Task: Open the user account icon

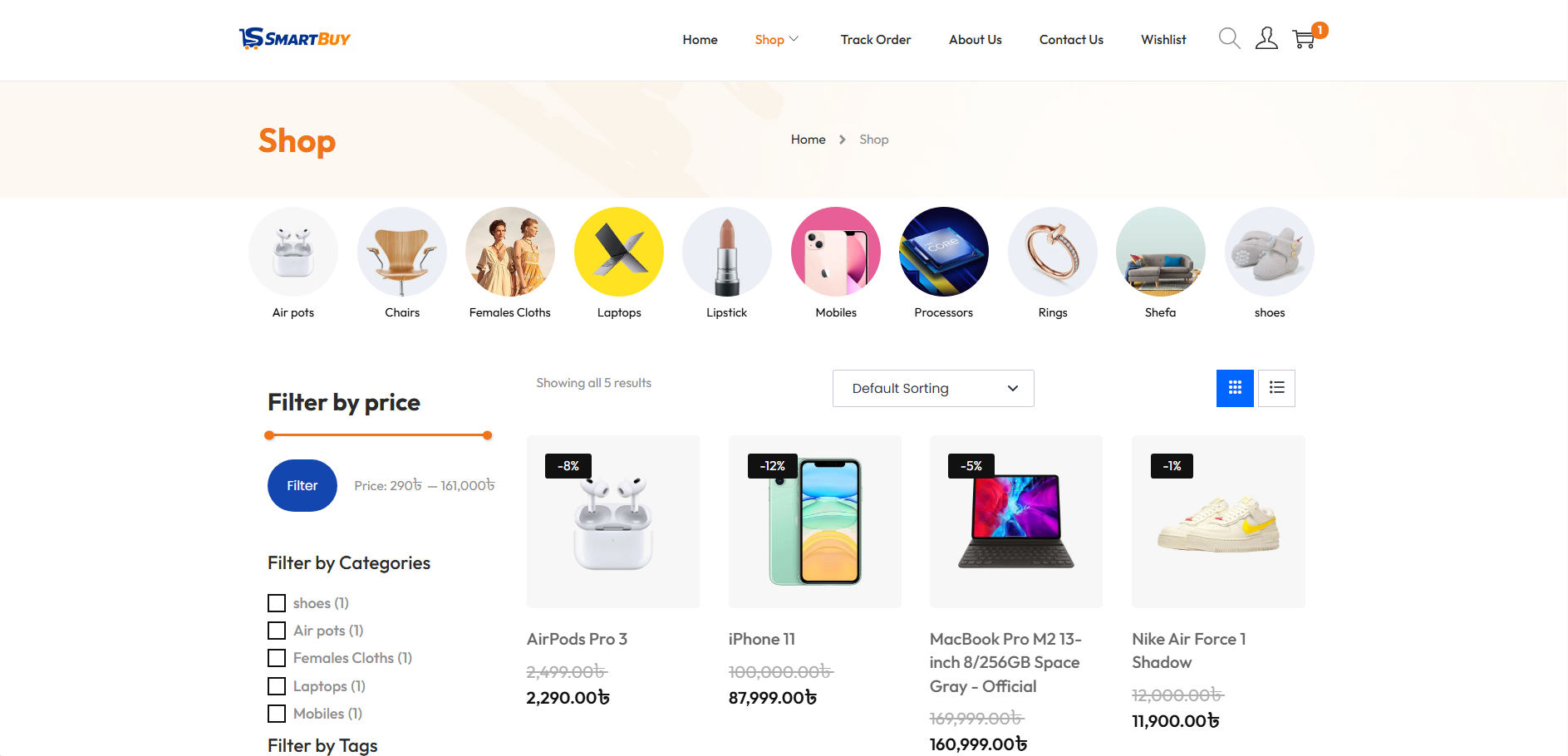Action: point(1266,38)
